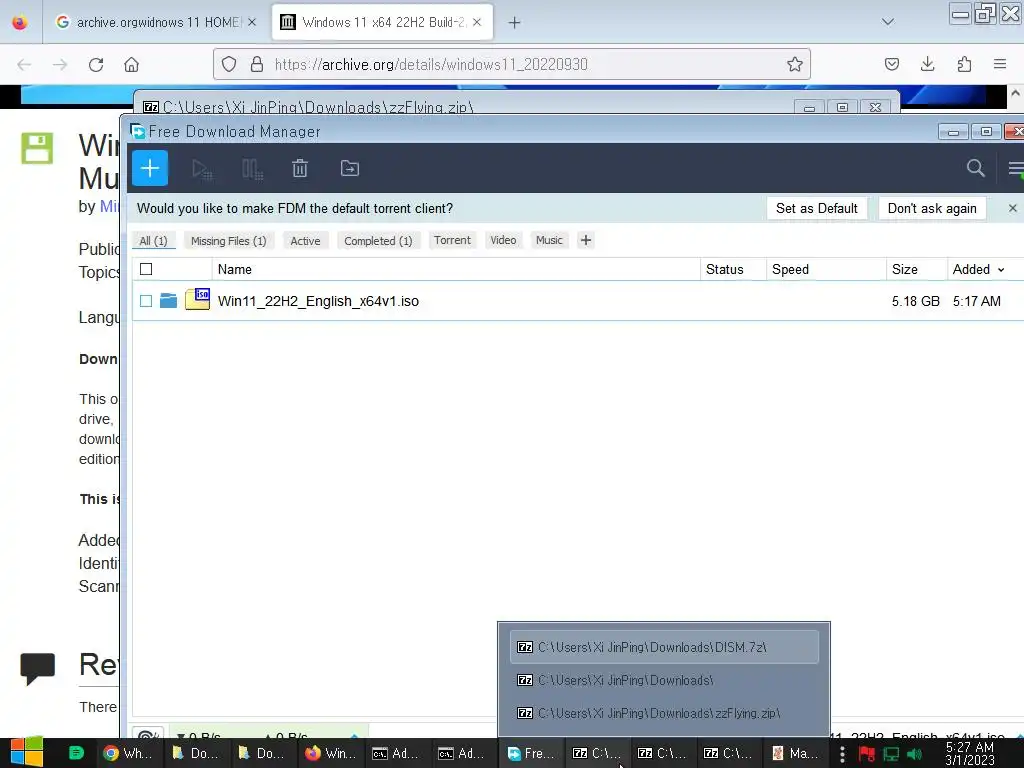Click Don't ask again button
The width and height of the screenshot is (1024, 768).
[932, 208]
